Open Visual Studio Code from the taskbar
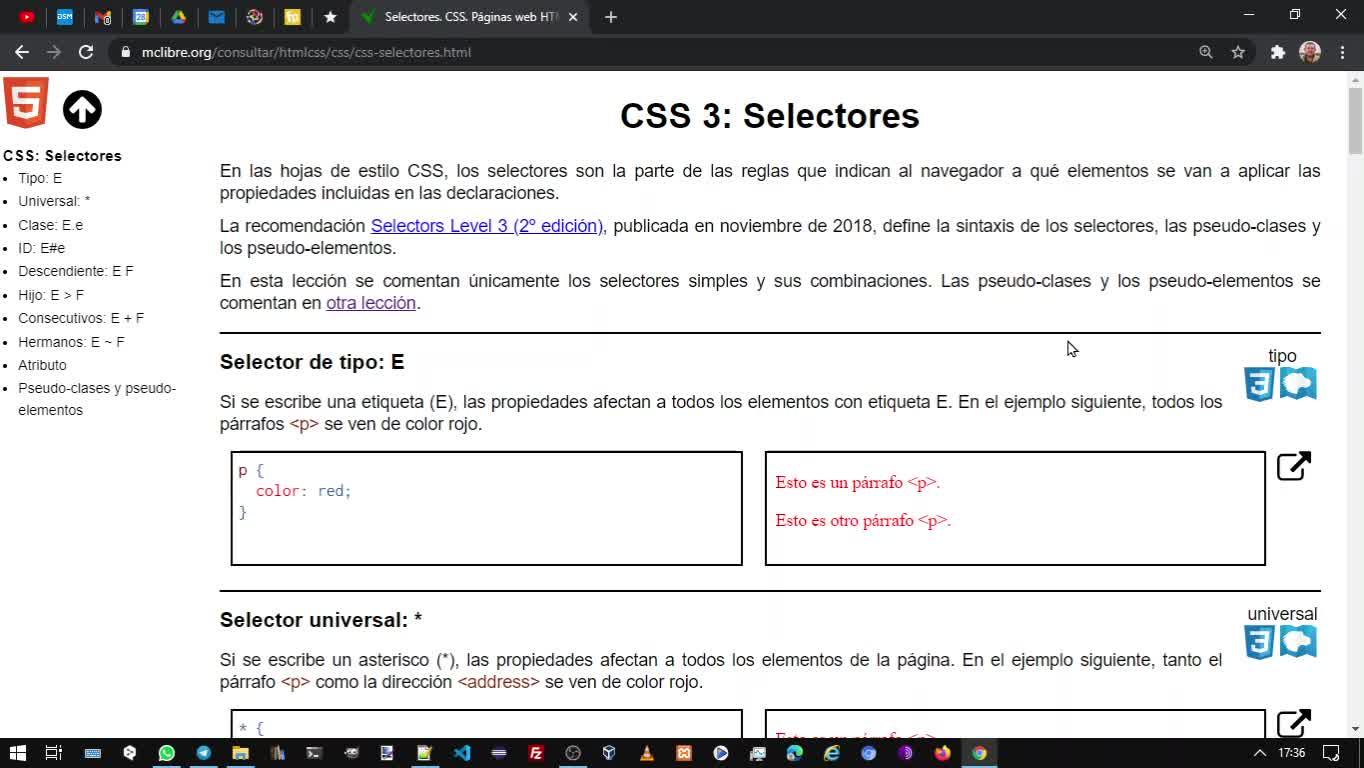1364x768 pixels. [x=462, y=753]
